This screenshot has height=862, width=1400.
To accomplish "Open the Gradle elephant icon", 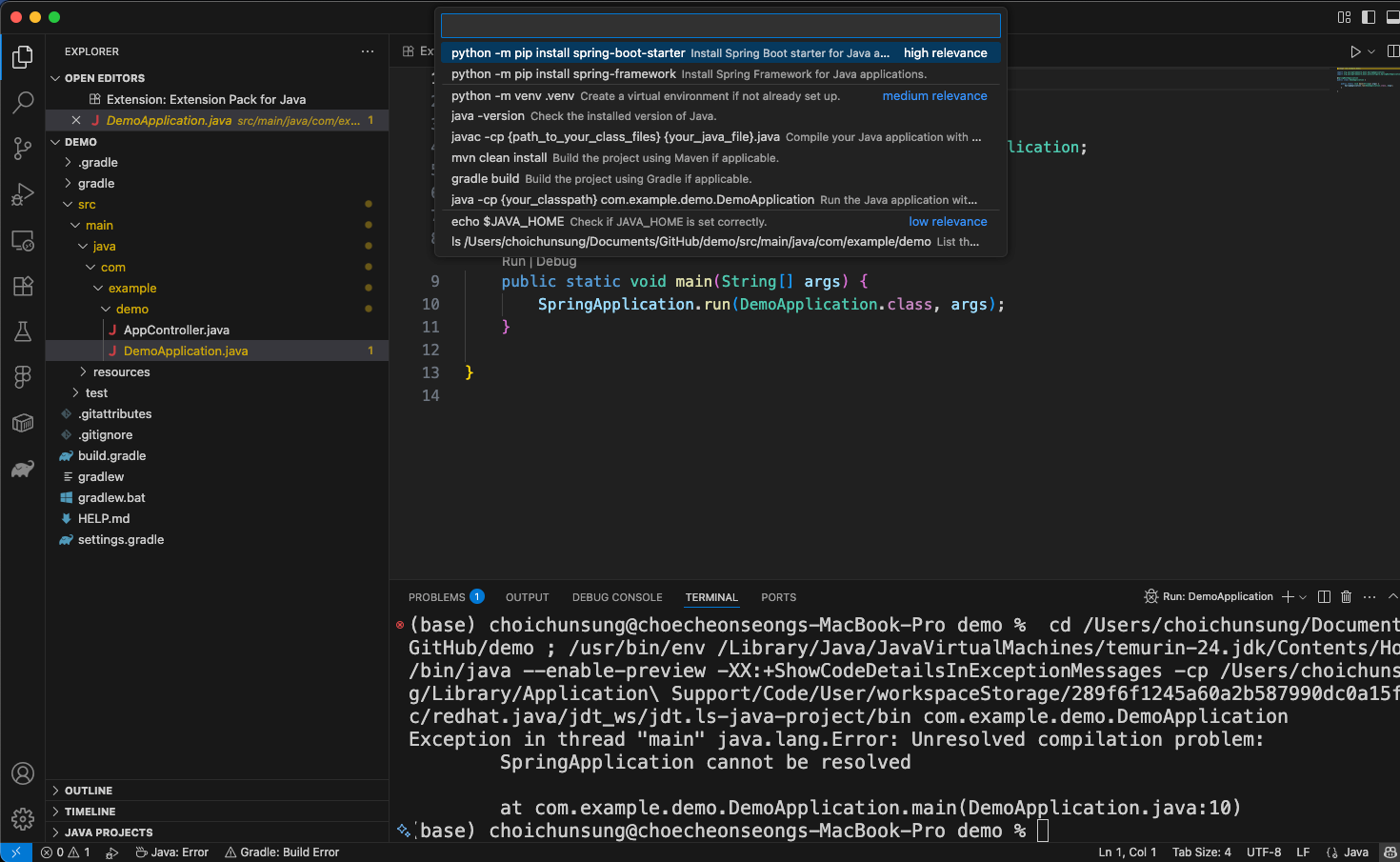I will click(x=23, y=469).
